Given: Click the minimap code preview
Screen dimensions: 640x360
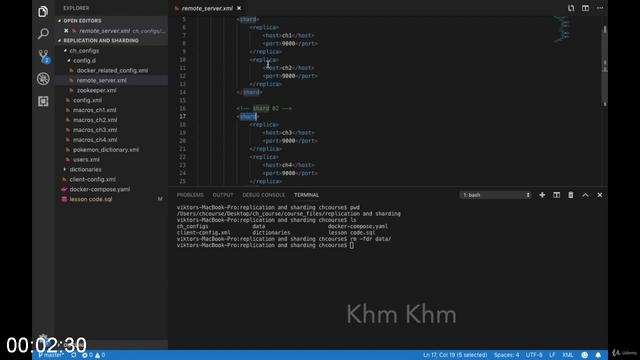Looking at the screenshot, I should point(562,29).
